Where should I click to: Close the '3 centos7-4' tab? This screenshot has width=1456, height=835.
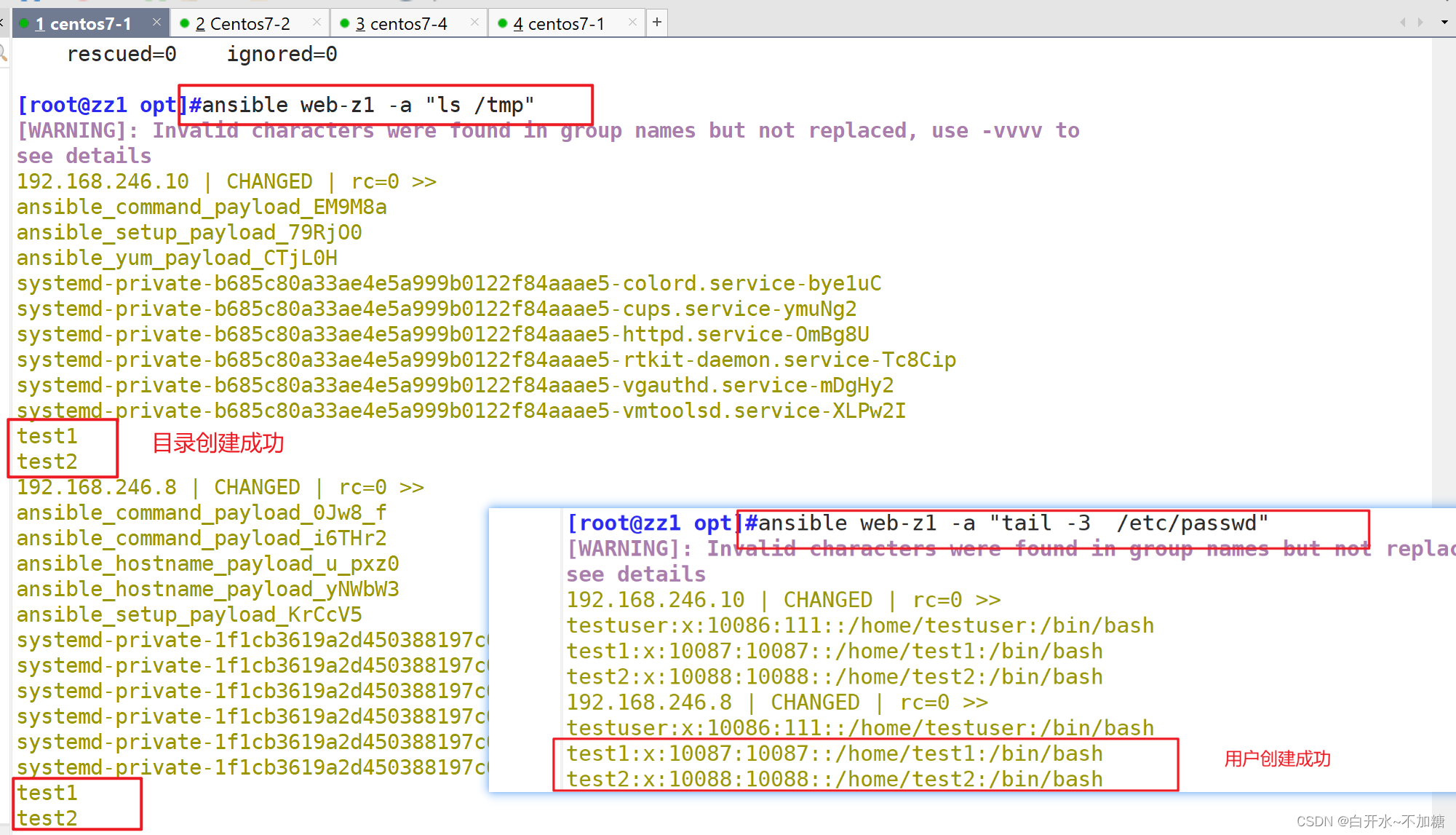(x=474, y=23)
